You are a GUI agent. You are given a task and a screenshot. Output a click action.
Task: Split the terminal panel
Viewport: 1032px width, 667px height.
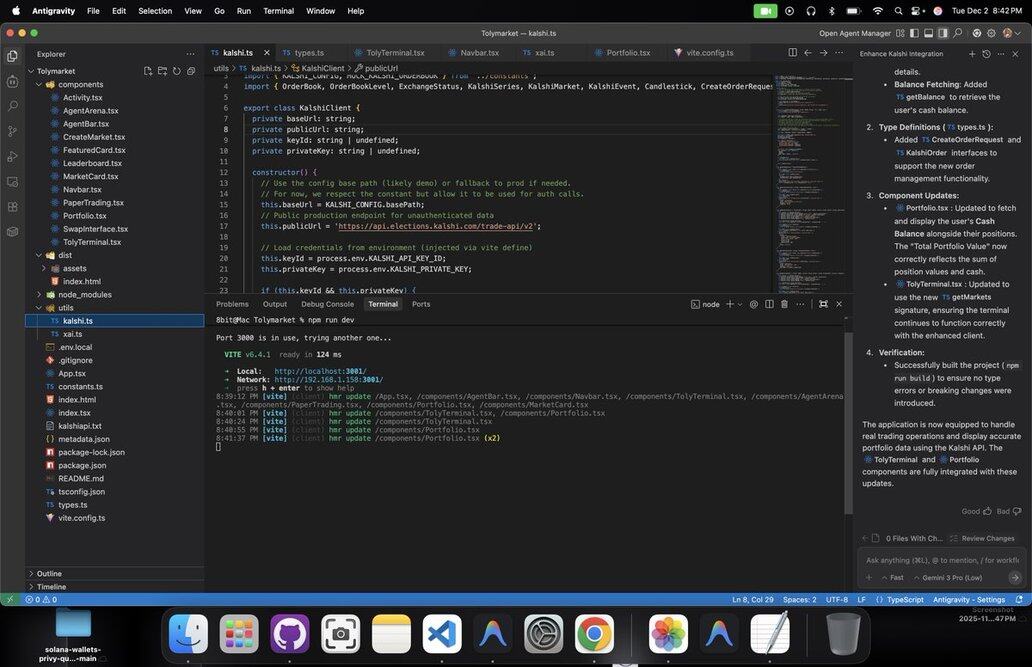(769, 304)
